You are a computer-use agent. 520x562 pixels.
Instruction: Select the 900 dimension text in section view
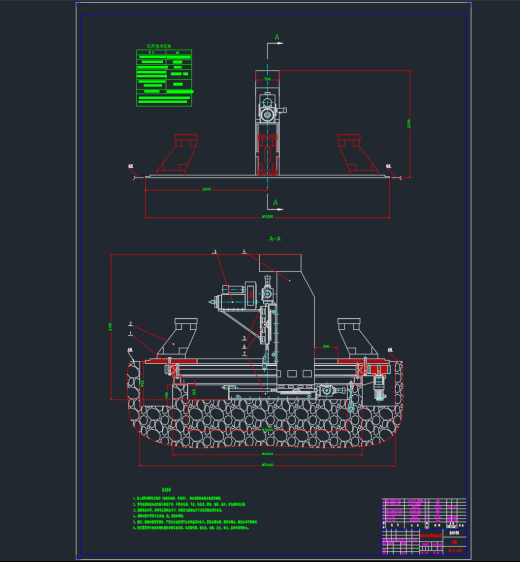[x=326, y=346]
